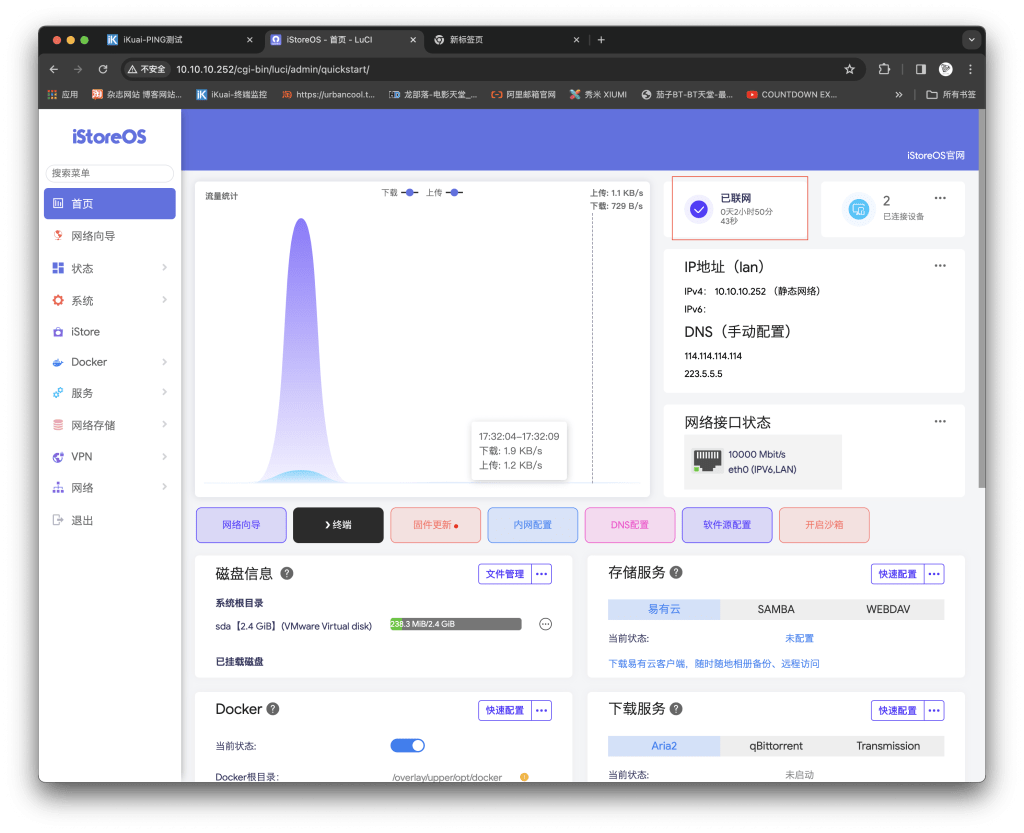Click help icon beside 下载服务
This screenshot has width=1024, height=833.
click(x=678, y=709)
